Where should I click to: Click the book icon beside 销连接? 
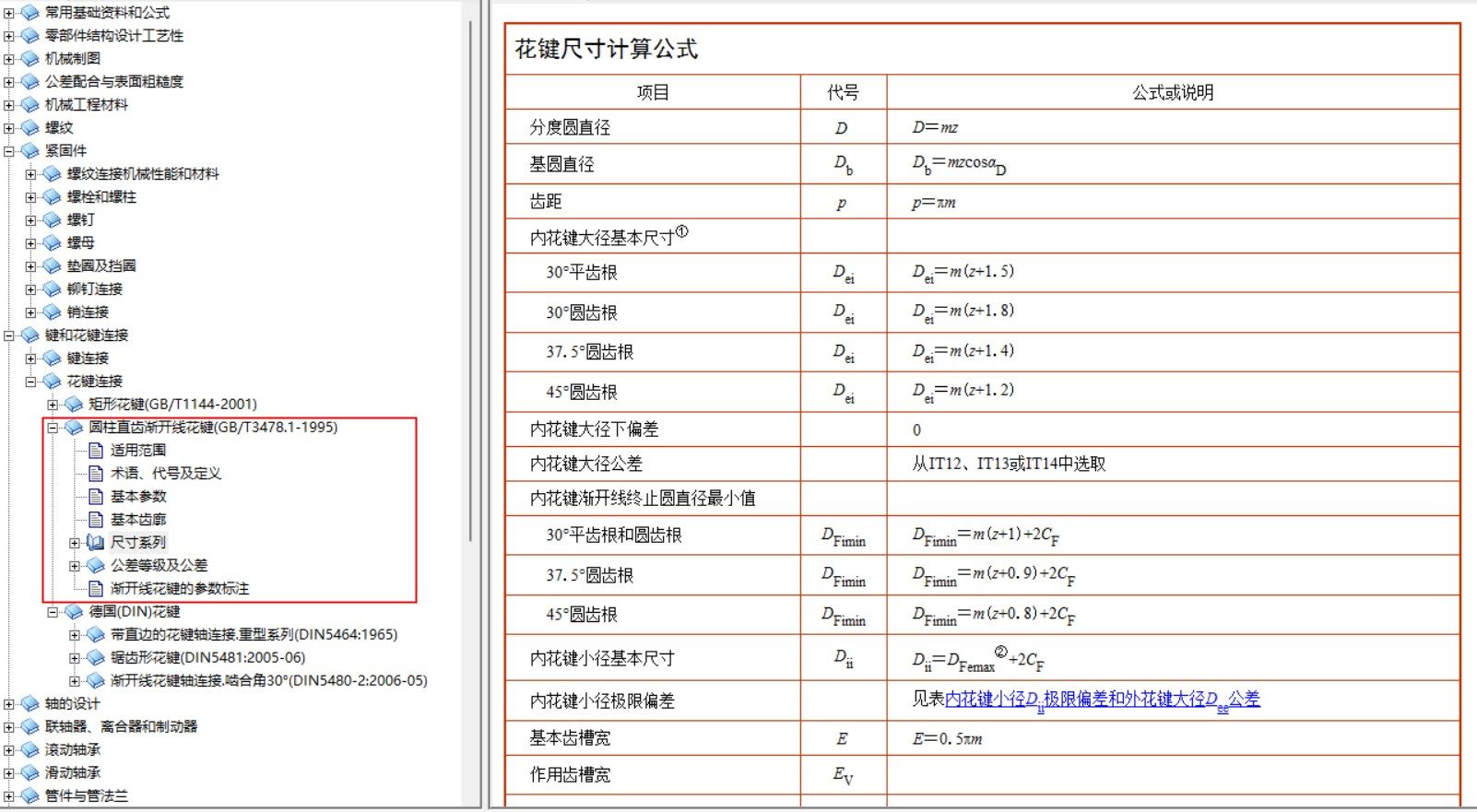click(53, 312)
